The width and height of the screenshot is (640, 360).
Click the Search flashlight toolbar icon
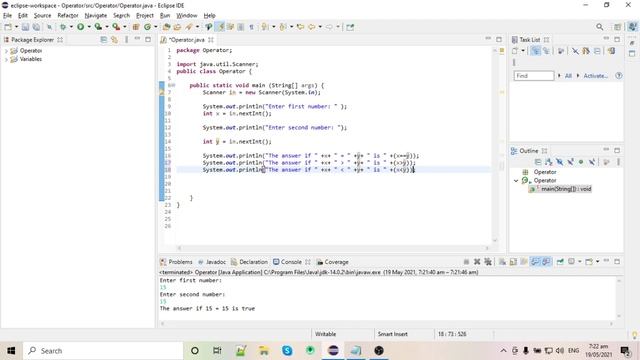(x=189, y=27)
